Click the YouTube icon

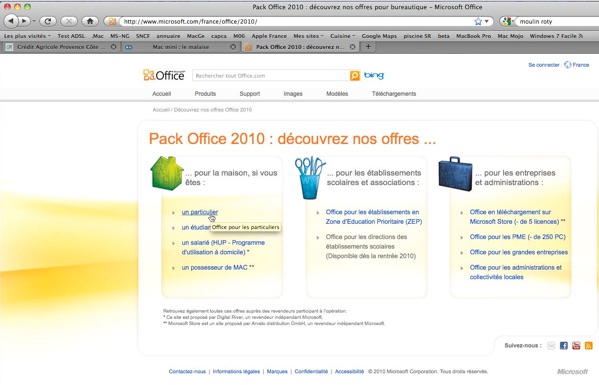576,346
